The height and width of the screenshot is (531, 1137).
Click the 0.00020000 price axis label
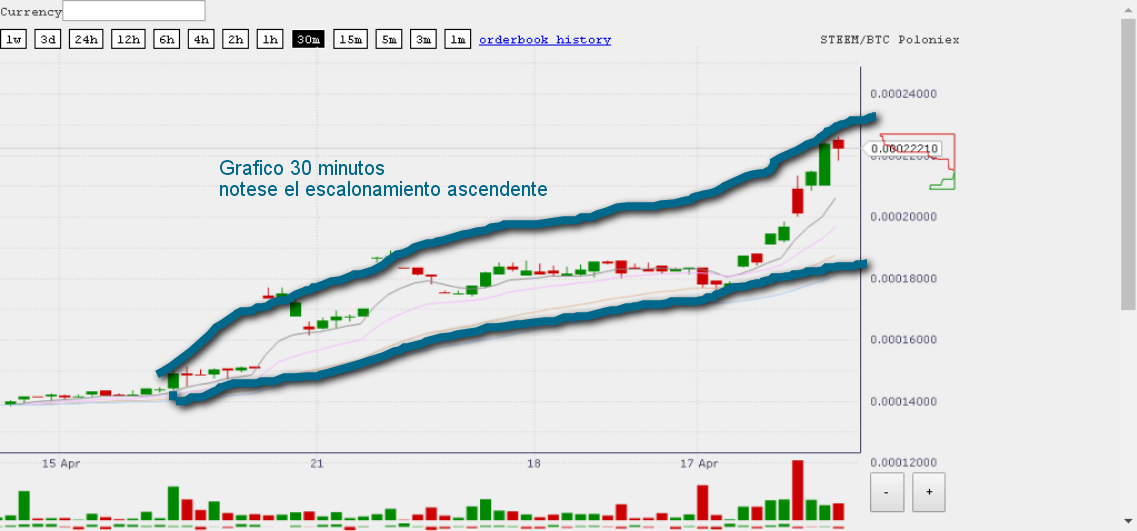coord(904,216)
